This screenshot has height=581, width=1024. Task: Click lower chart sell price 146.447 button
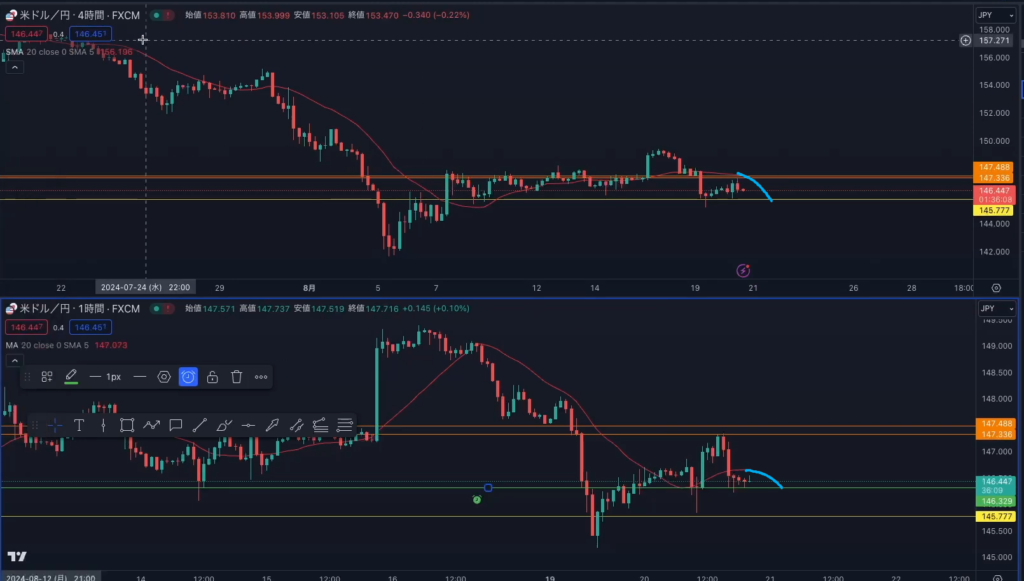coord(27,327)
